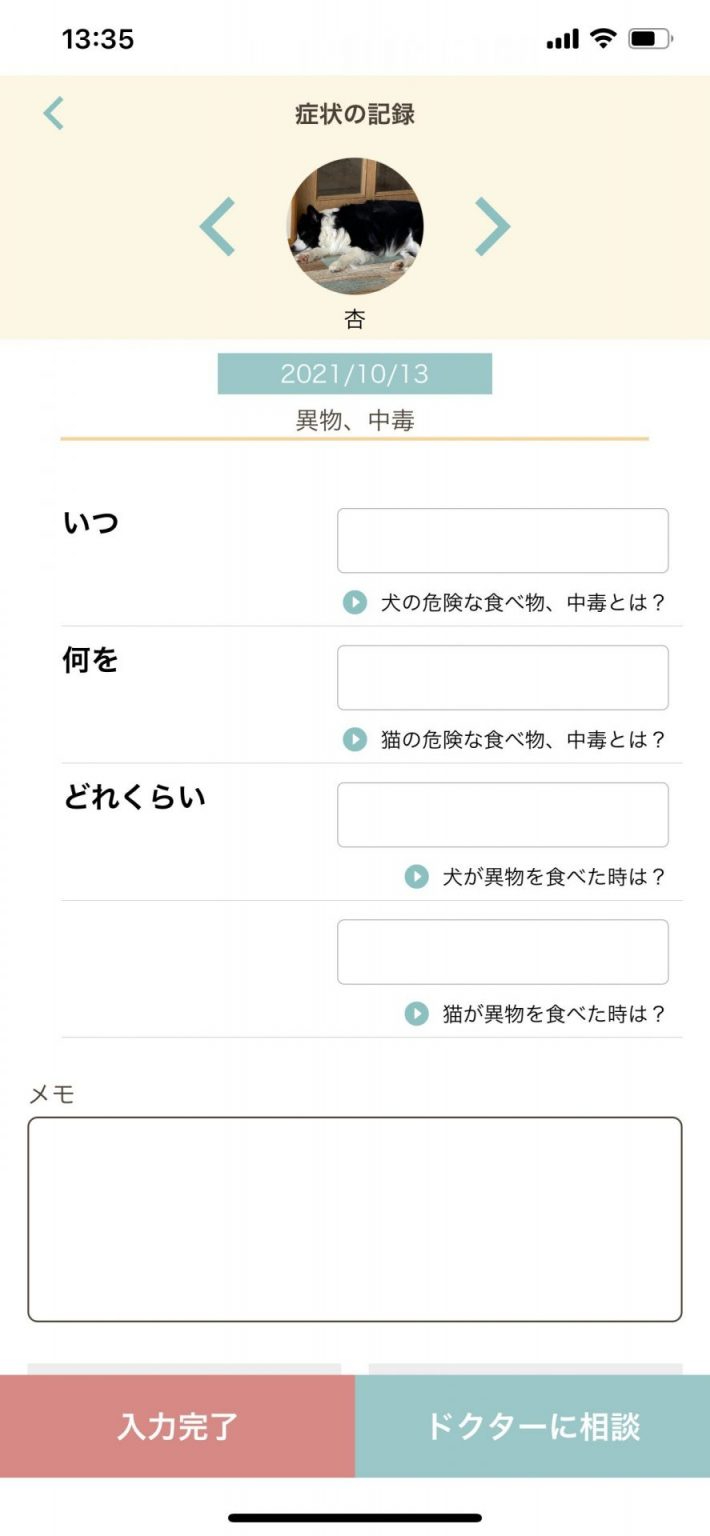
Task: Tap the empty field below どれくらい
Action: pos(502,952)
